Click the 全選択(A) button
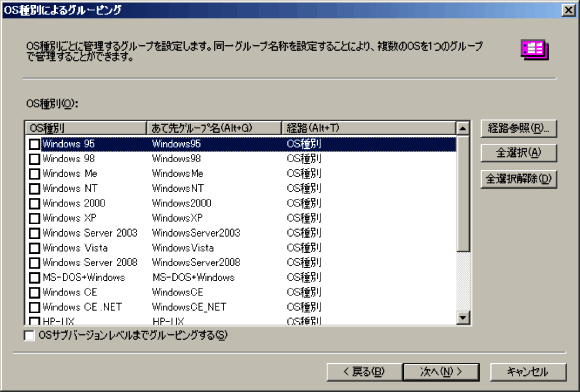Screen dimensions: 580x392 click(x=519, y=153)
